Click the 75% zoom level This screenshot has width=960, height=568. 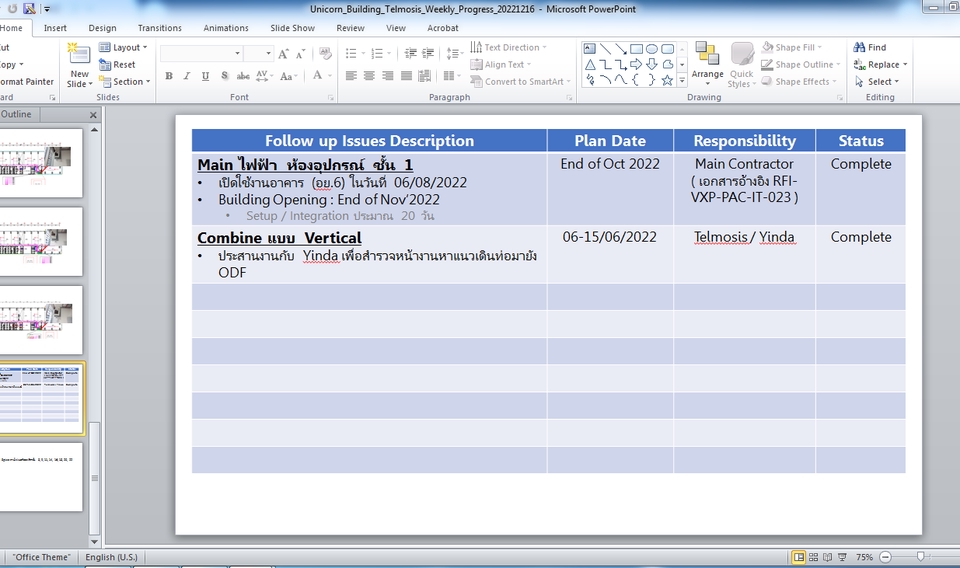pos(864,557)
